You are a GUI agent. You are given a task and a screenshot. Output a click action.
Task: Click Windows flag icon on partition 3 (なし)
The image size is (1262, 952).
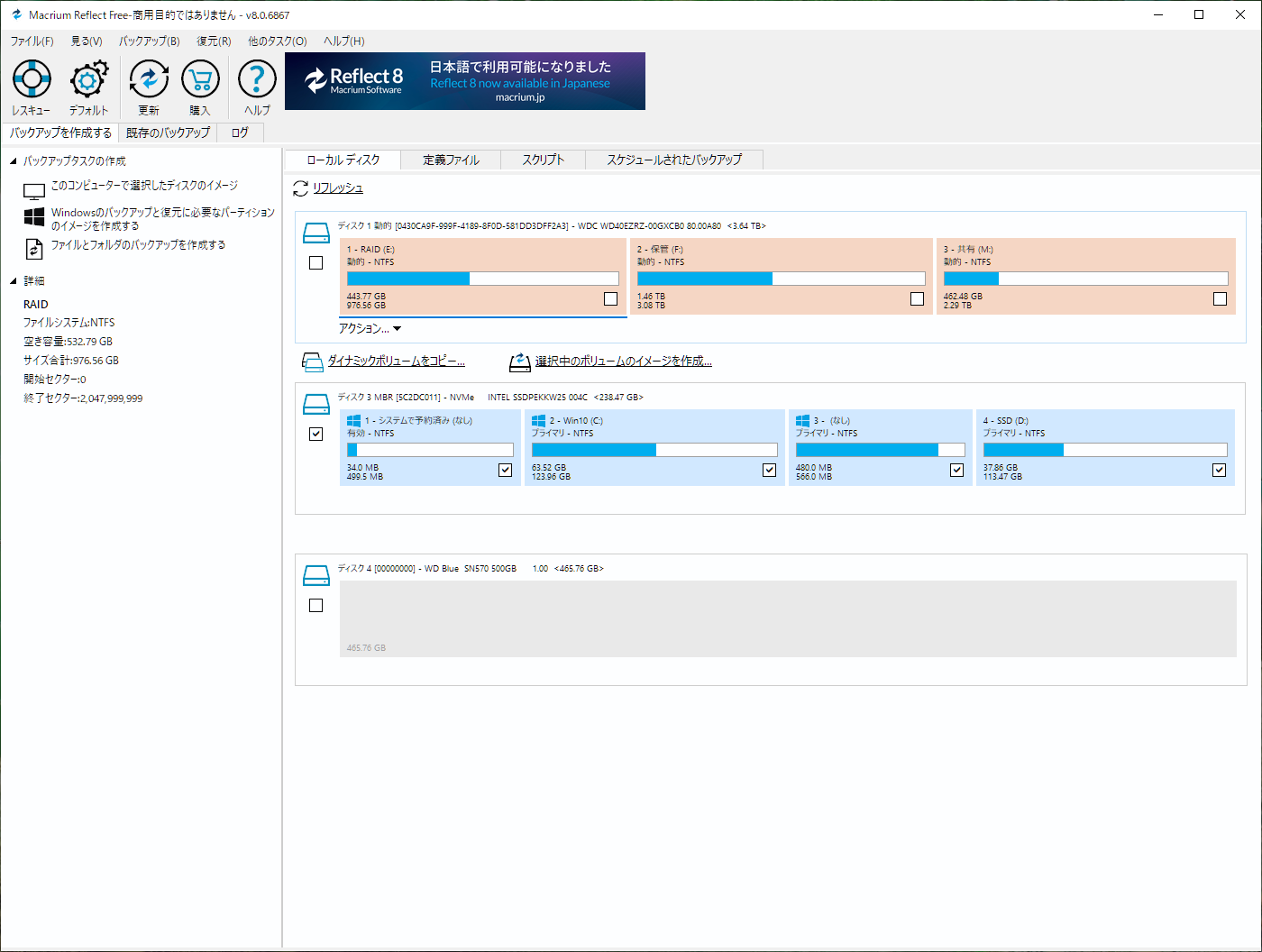click(x=802, y=420)
